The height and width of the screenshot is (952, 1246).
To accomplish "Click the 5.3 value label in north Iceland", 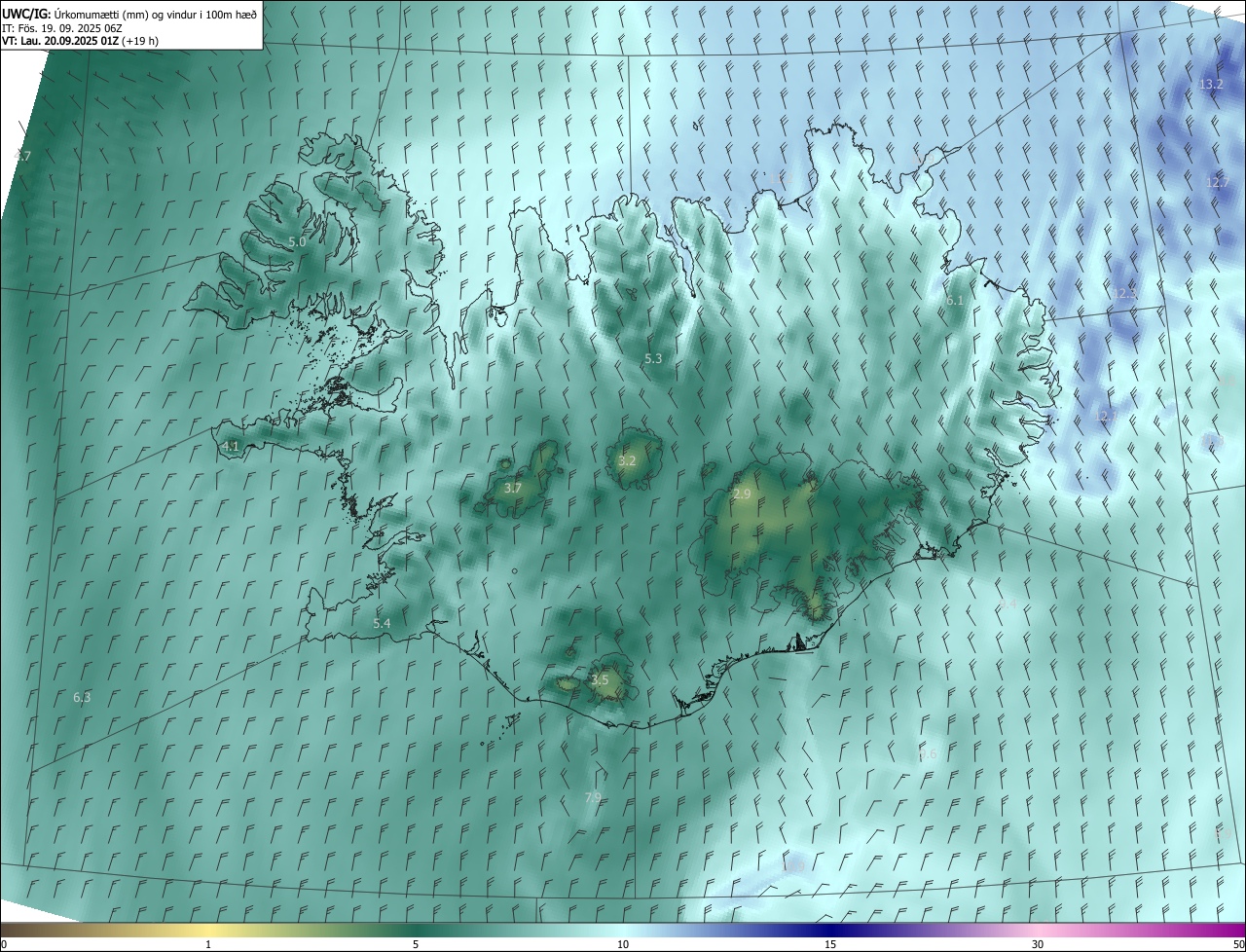I will [653, 359].
